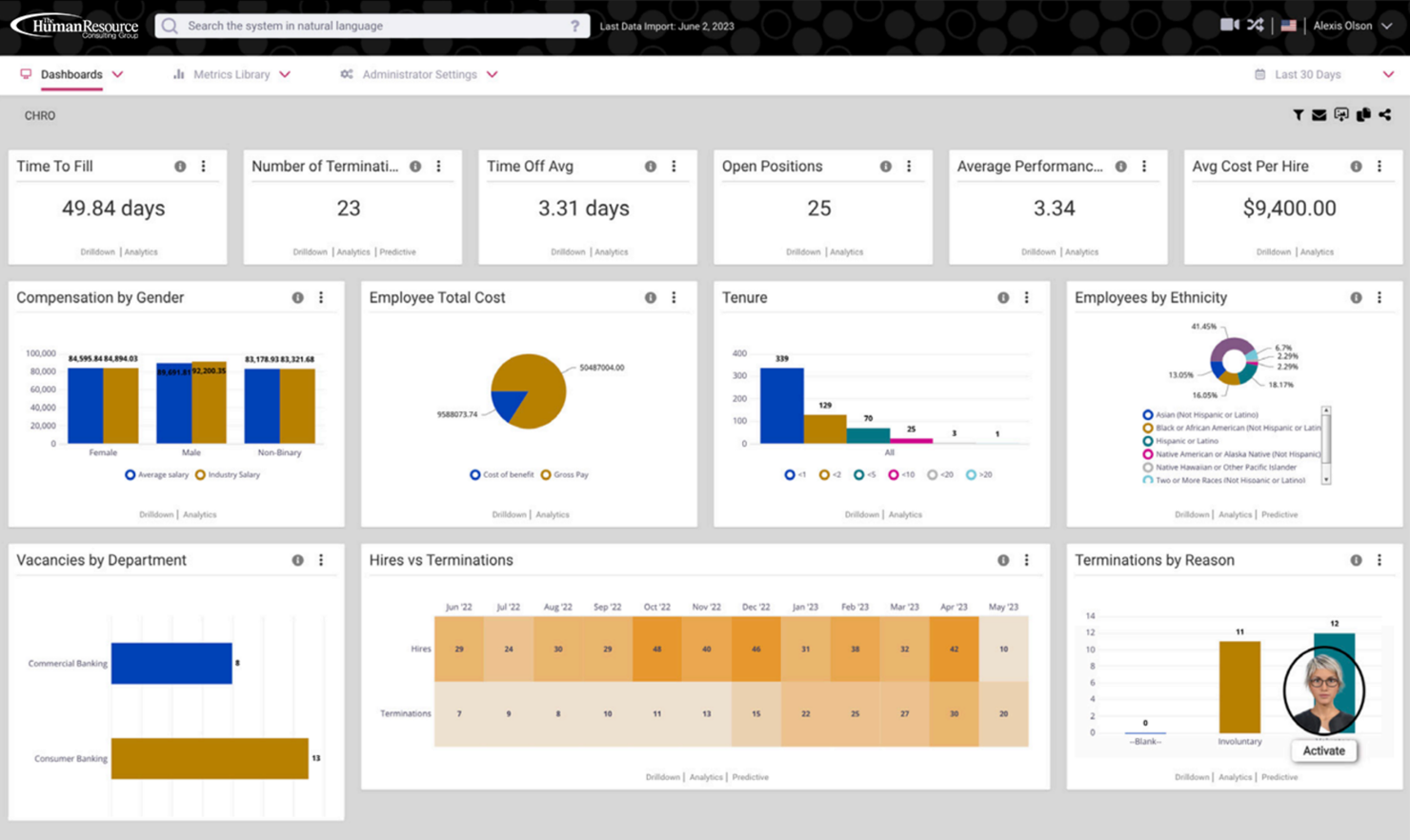Click the video tutorial icon in the header
1410x840 pixels.
(1229, 26)
